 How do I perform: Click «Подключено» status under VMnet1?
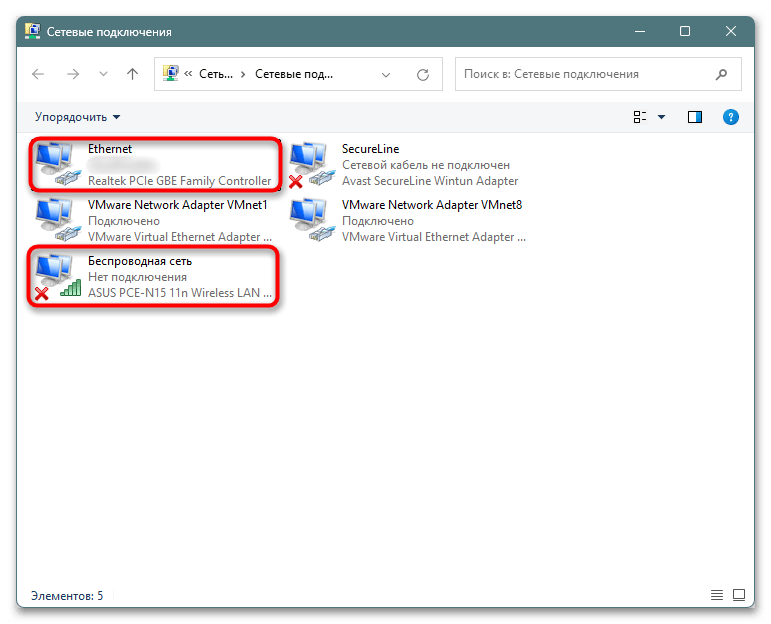(123, 221)
